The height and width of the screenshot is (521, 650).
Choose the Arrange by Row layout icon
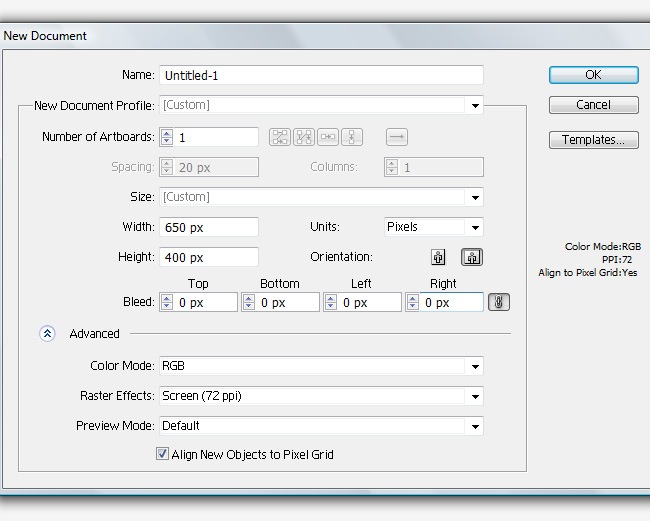(x=328, y=137)
